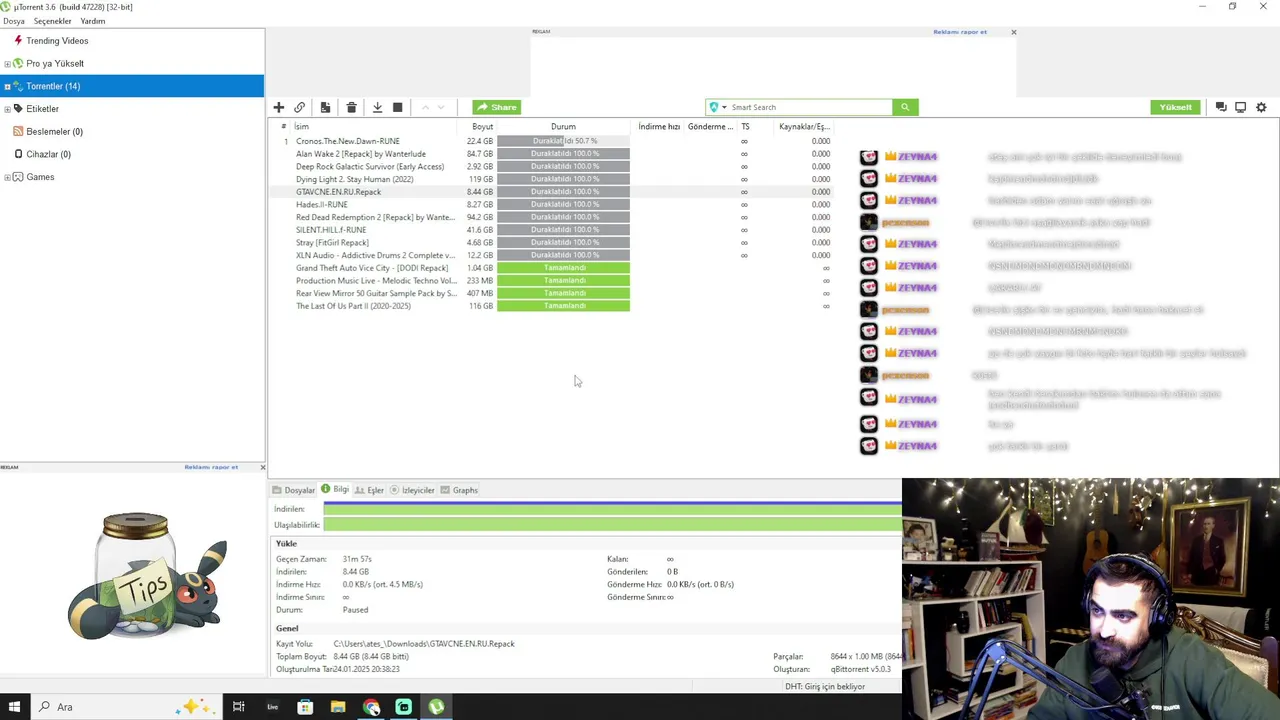Image resolution: width=1280 pixels, height=720 pixels.
Task: Click the Tips jar advertisement image
Action: click(x=148, y=576)
